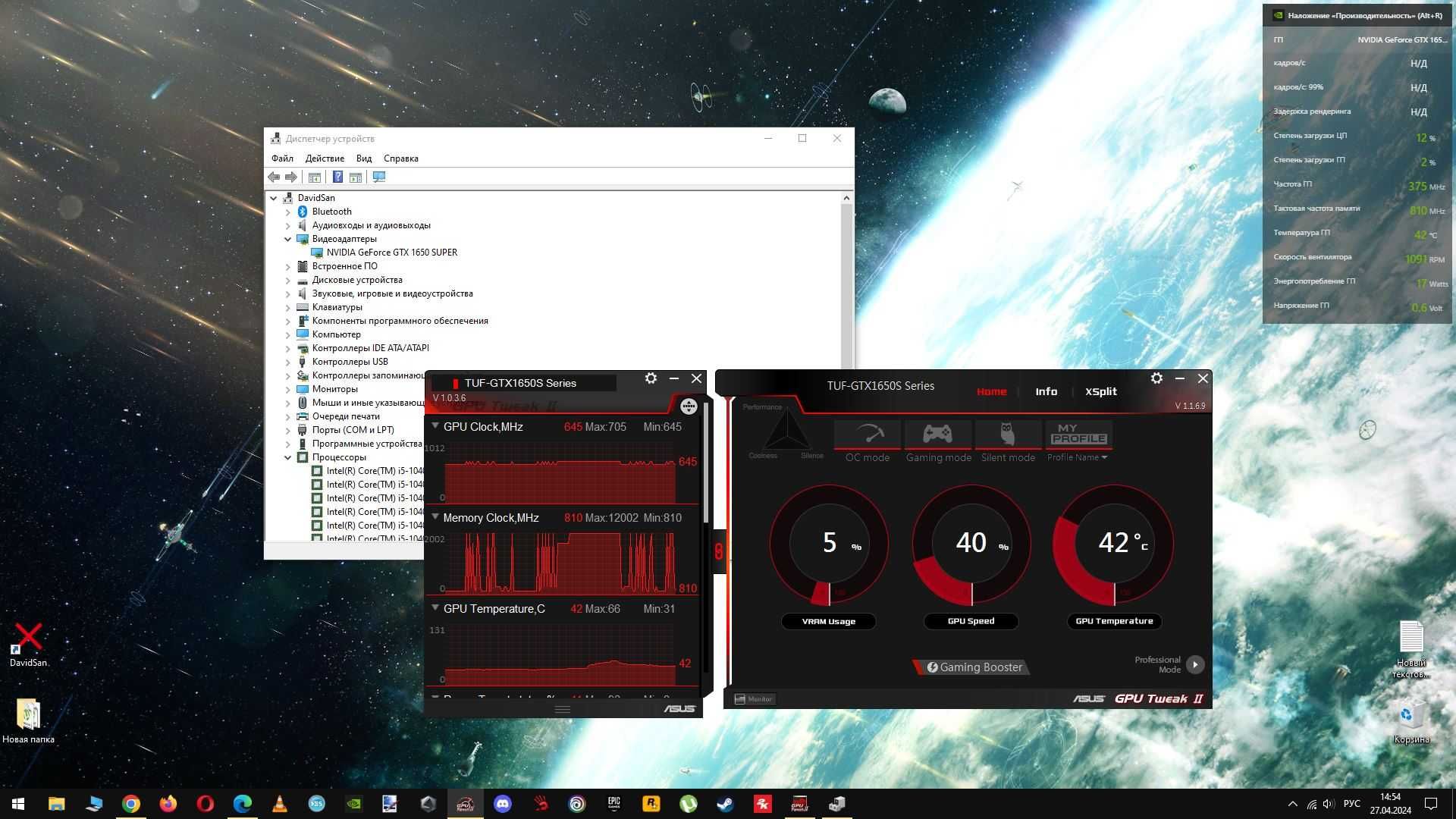1456x819 pixels.
Task: Activate Silent mode profile
Action: point(1008,441)
